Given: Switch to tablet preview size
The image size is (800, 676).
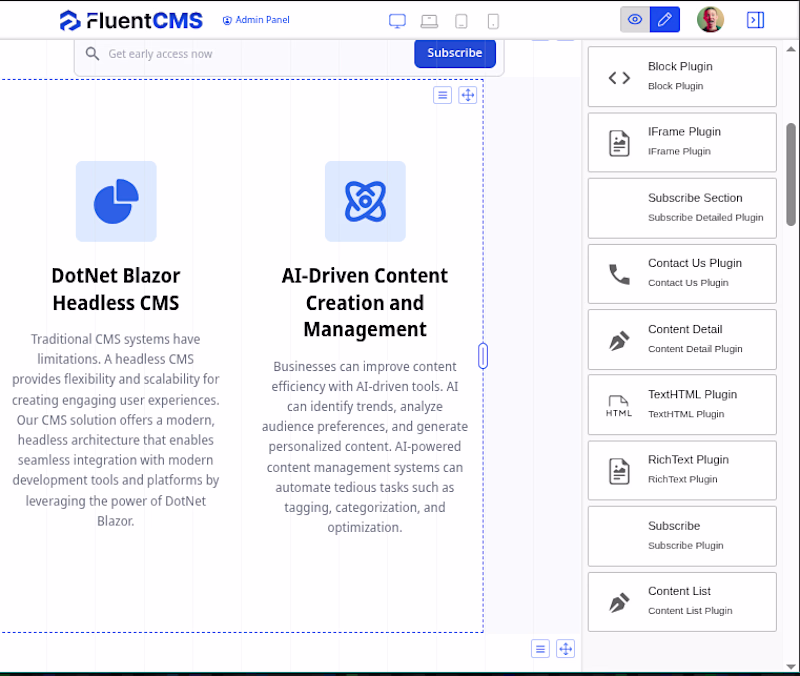Looking at the screenshot, I should (x=461, y=21).
